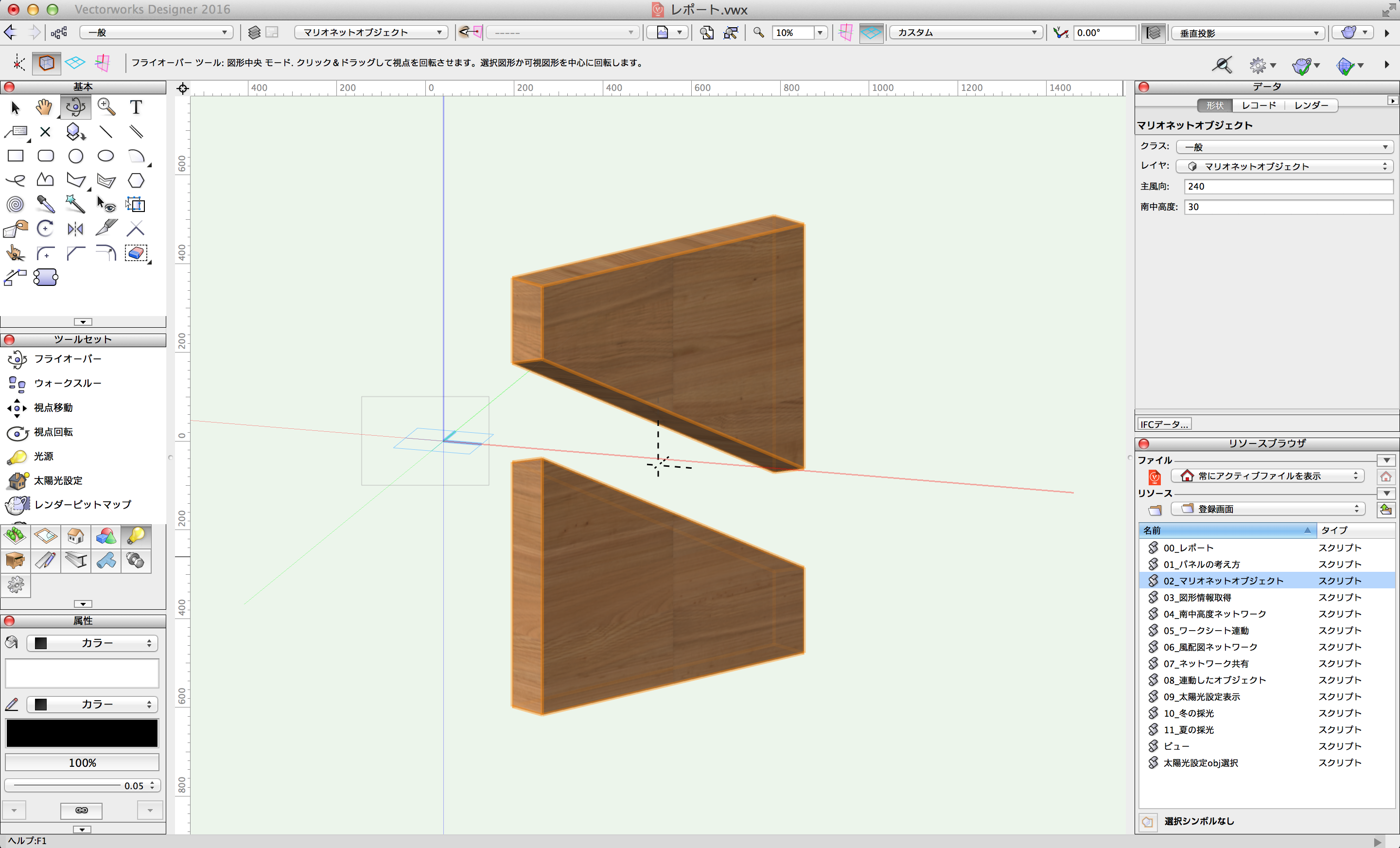The image size is (1400, 848).
Task: Select script 10_冬の採光
Action: tap(1267, 713)
